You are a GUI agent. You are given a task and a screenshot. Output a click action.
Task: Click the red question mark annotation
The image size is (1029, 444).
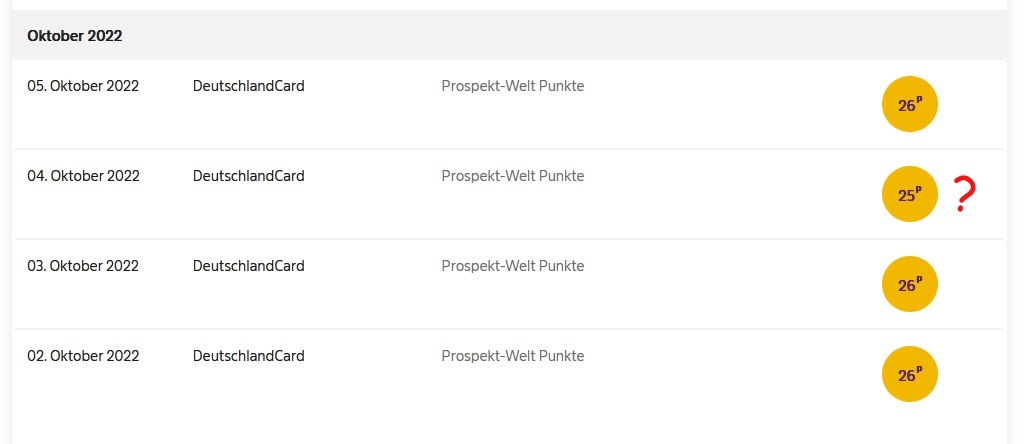click(964, 194)
